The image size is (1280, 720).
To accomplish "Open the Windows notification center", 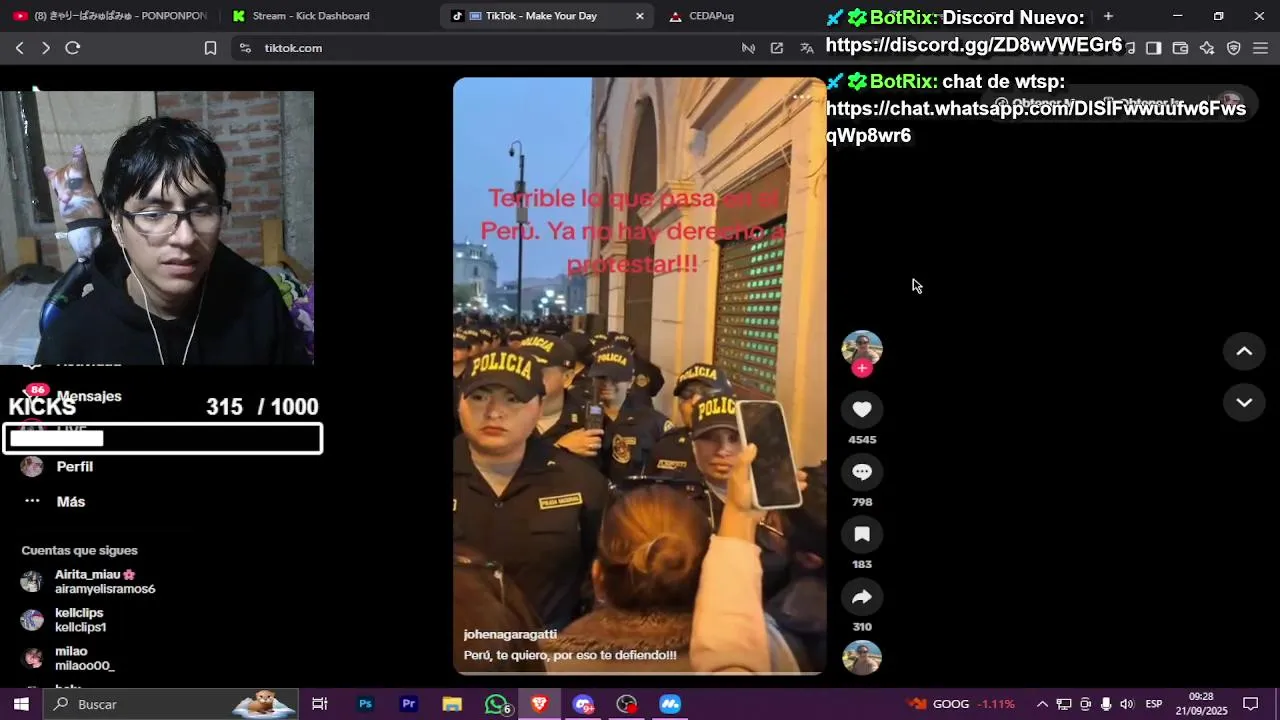I will (x=1250, y=704).
